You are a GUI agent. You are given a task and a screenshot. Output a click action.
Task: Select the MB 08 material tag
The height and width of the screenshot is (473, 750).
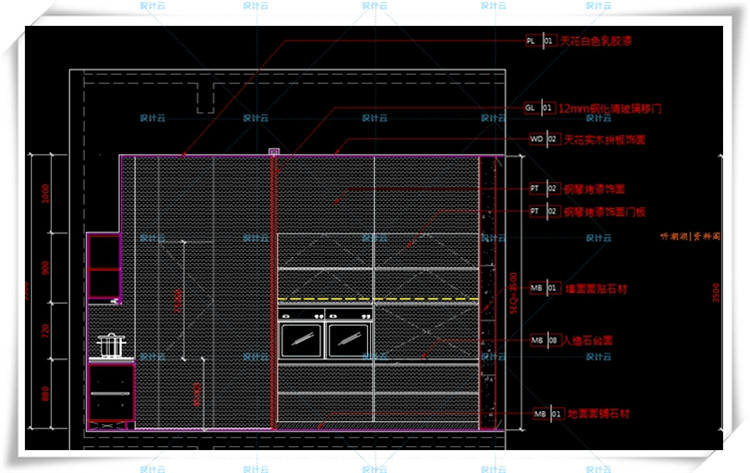click(544, 341)
